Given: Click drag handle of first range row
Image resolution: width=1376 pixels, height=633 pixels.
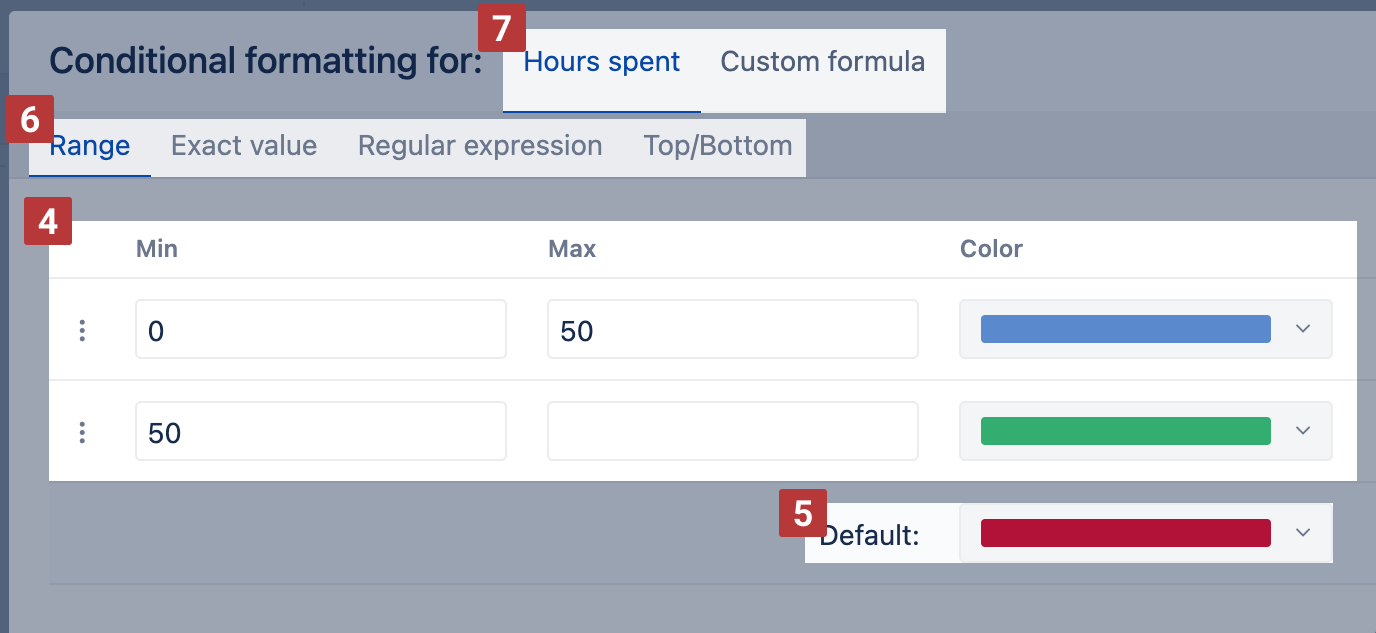Looking at the screenshot, I should coord(82,330).
